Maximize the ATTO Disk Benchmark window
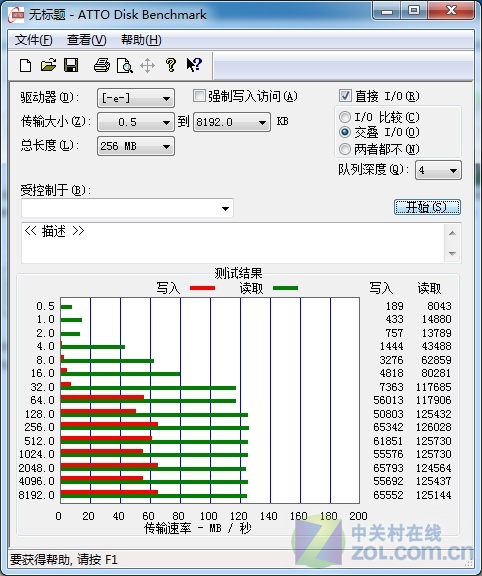This screenshot has height=576, width=482. (414, 11)
